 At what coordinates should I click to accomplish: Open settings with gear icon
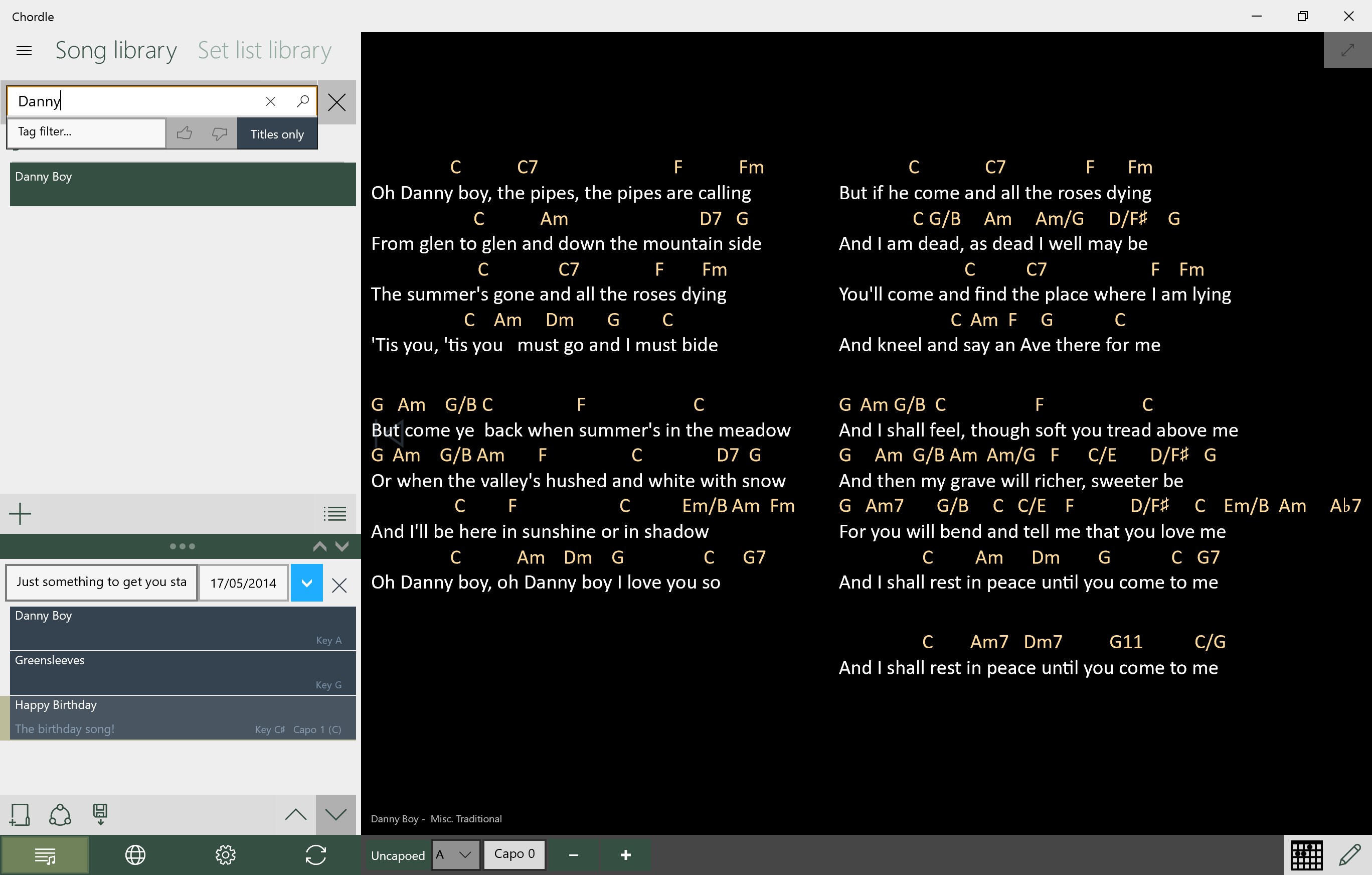tap(225, 855)
